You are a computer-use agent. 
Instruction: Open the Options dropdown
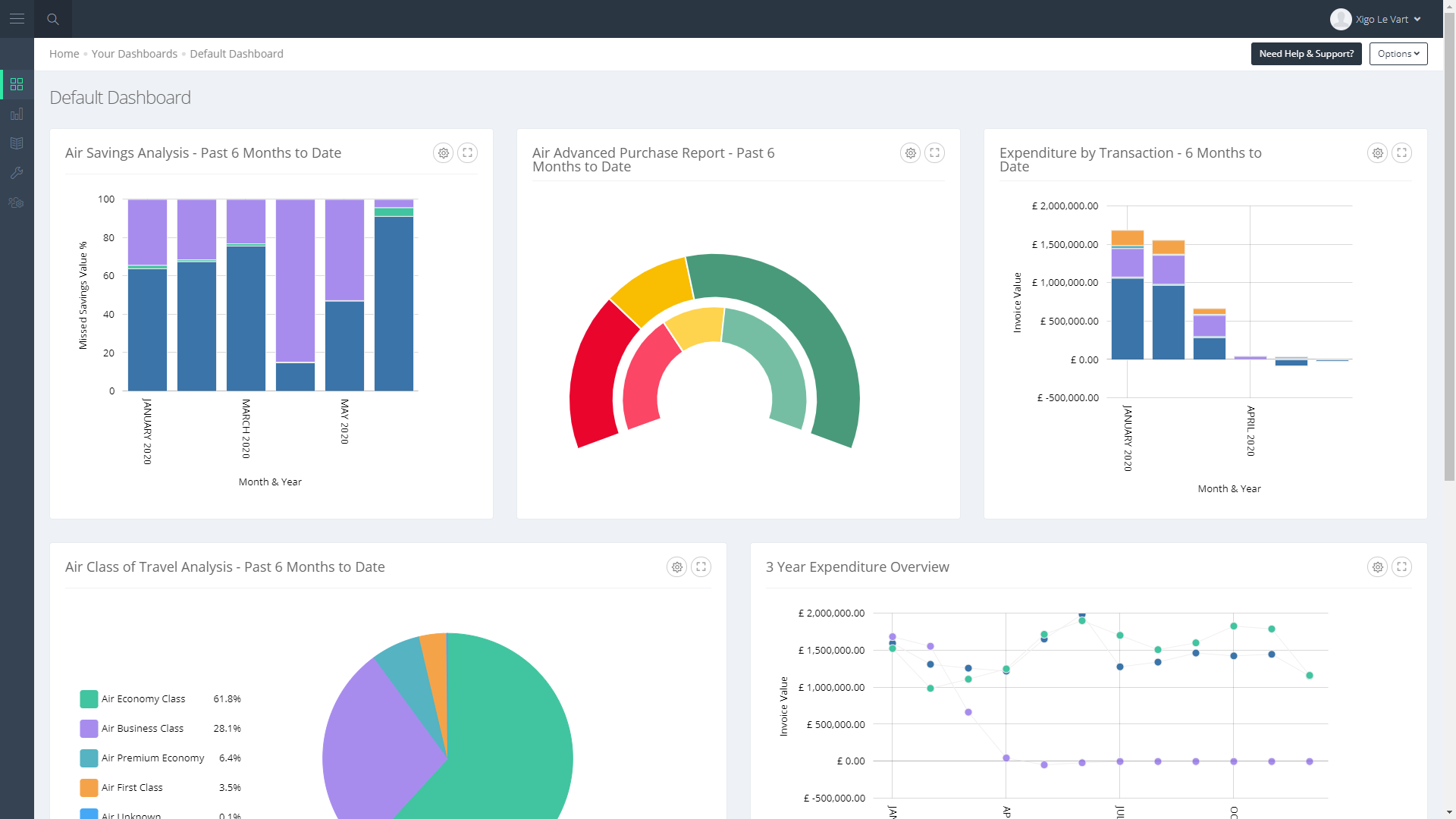(x=1398, y=54)
